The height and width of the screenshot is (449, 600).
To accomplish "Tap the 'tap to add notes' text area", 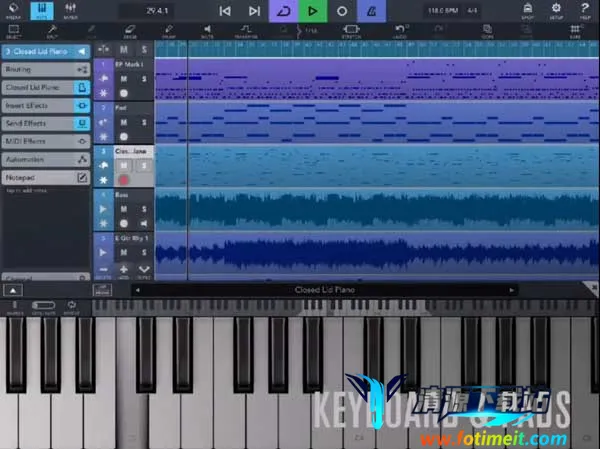I will pos(27,190).
